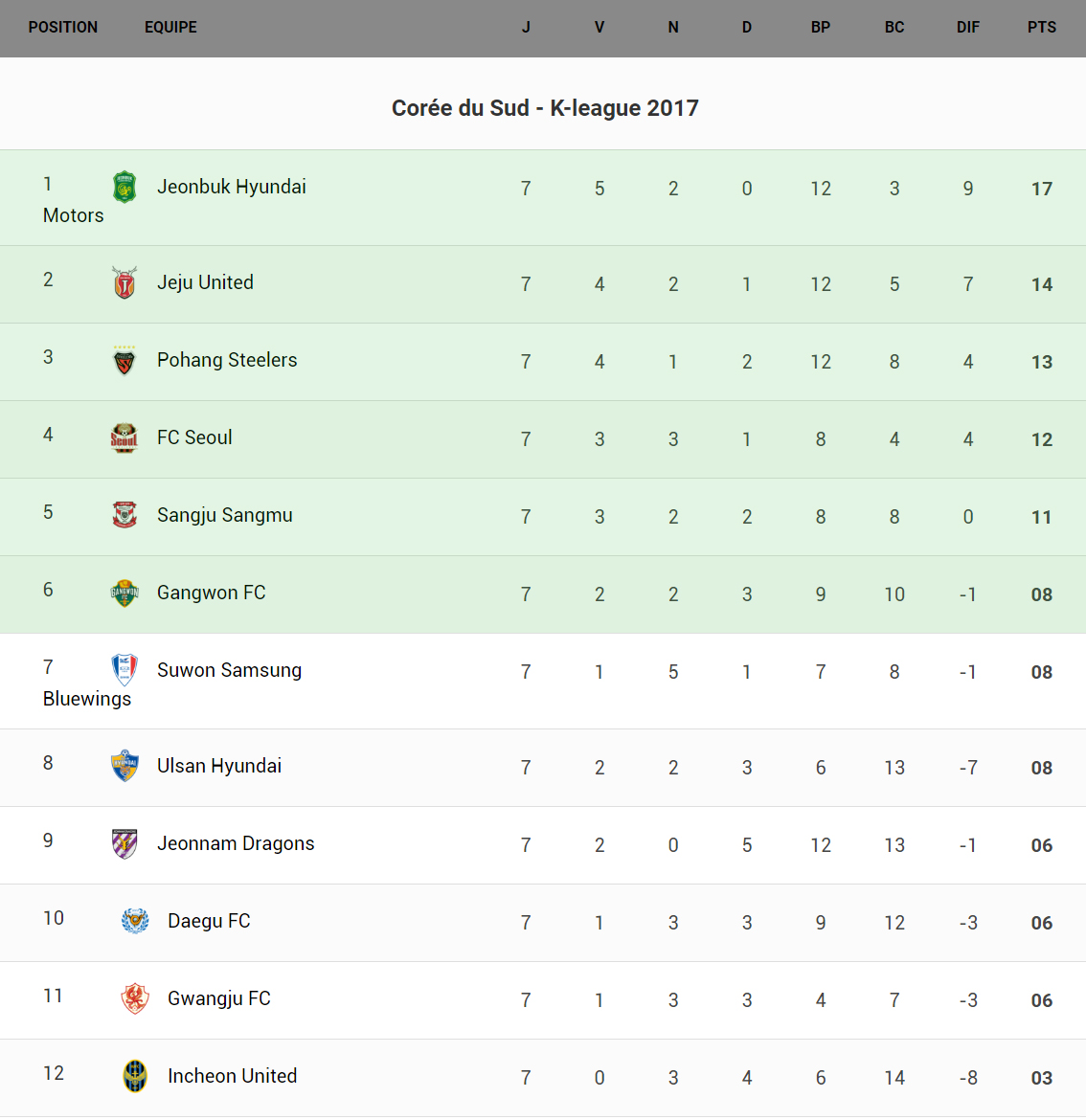Click the DIF column header
This screenshot has height=1120, width=1086.
[x=968, y=28]
